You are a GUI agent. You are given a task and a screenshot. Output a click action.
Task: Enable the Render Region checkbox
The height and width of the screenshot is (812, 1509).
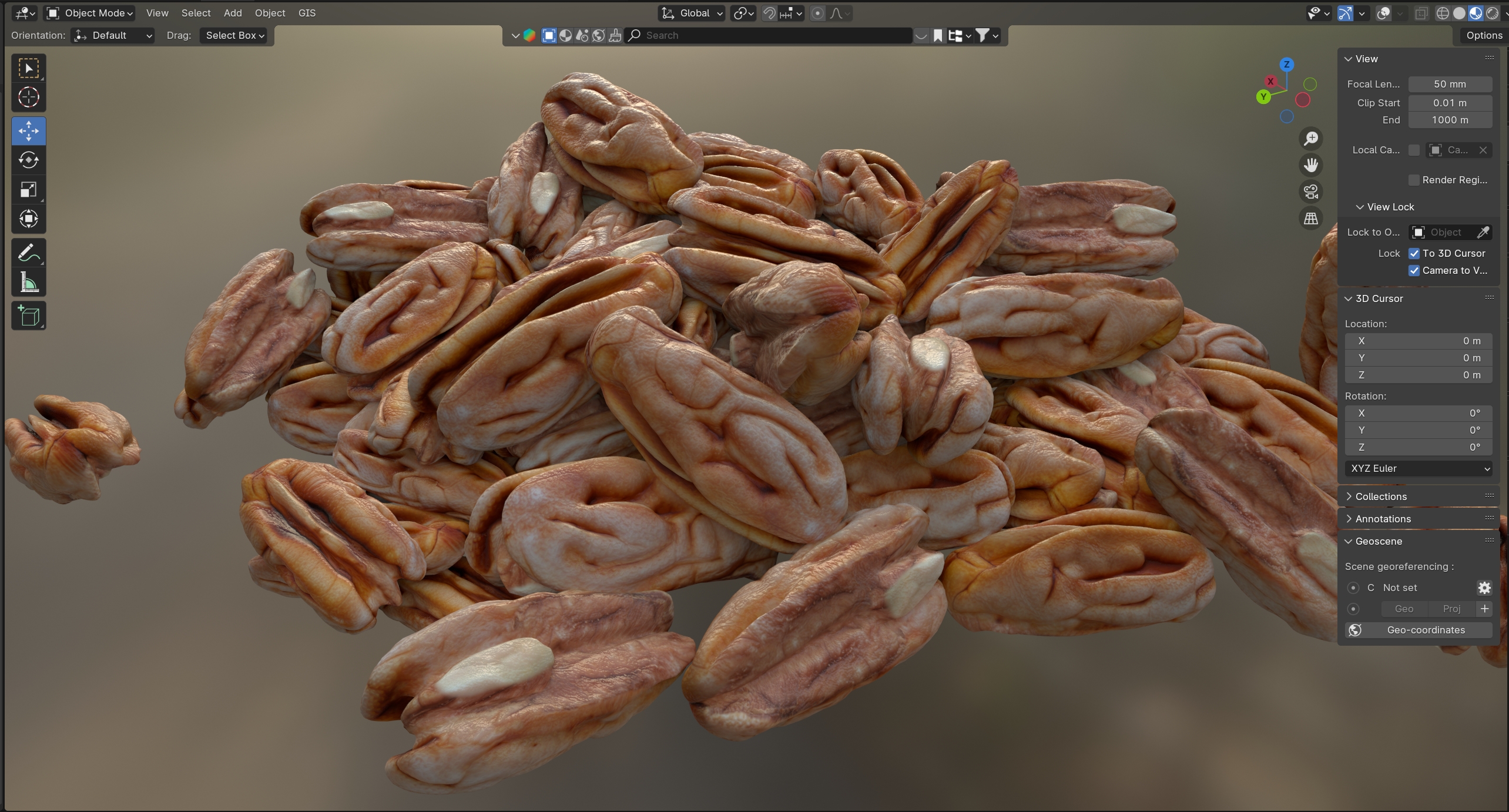(x=1414, y=180)
